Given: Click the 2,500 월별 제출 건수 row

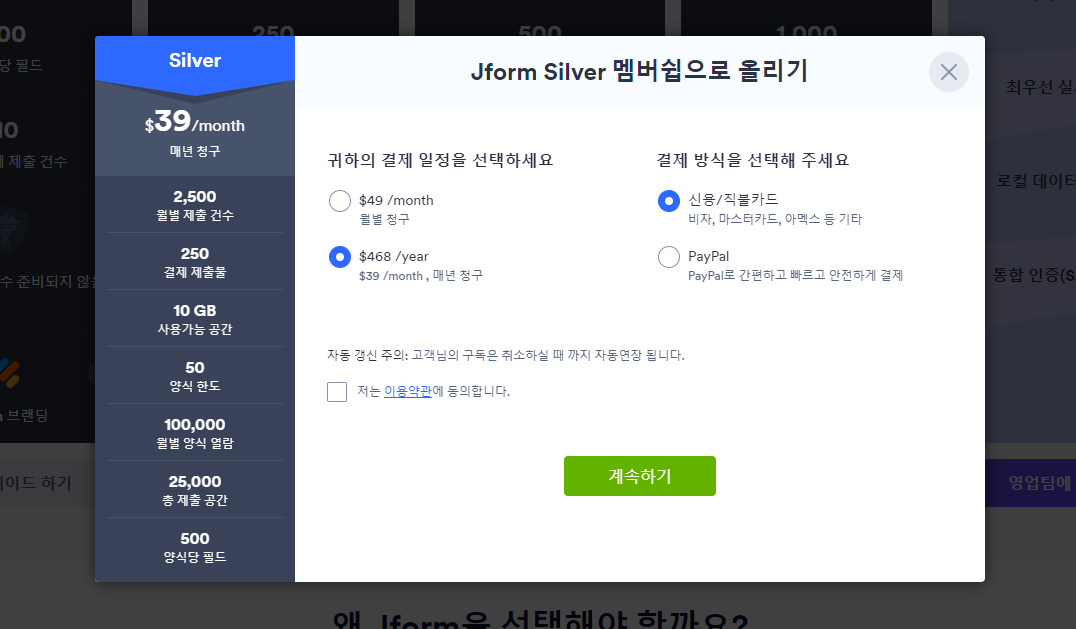Looking at the screenshot, I should pos(195,205).
